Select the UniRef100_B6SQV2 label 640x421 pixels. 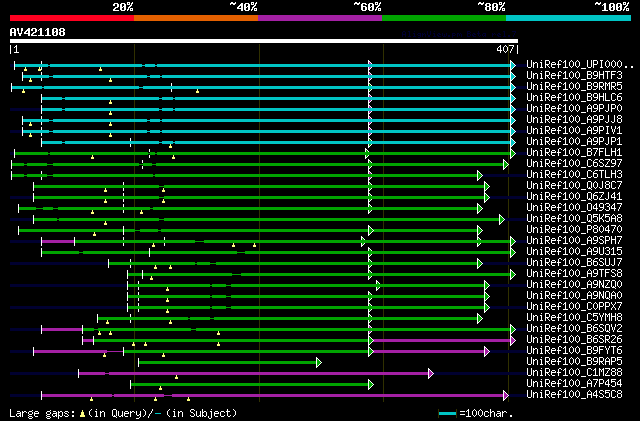coord(574,329)
